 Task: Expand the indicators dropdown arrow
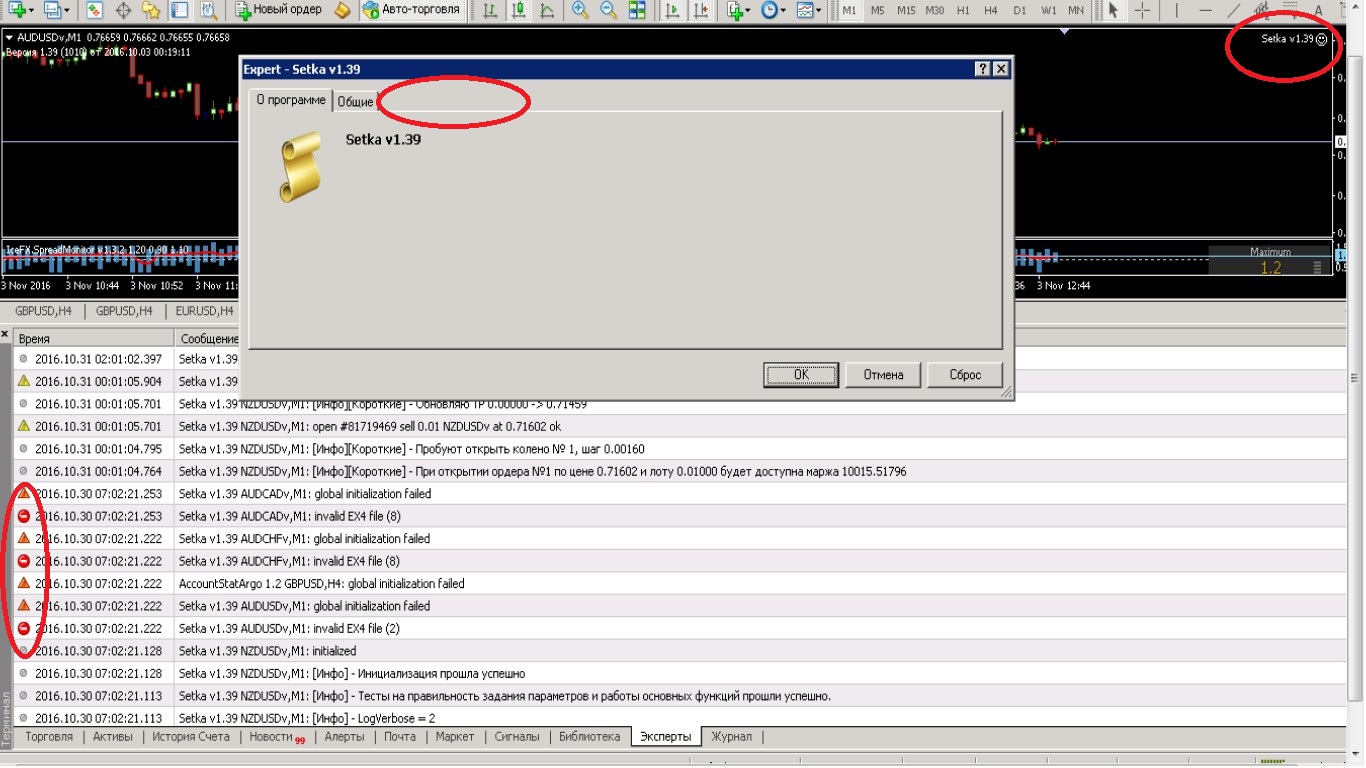[749, 10]
